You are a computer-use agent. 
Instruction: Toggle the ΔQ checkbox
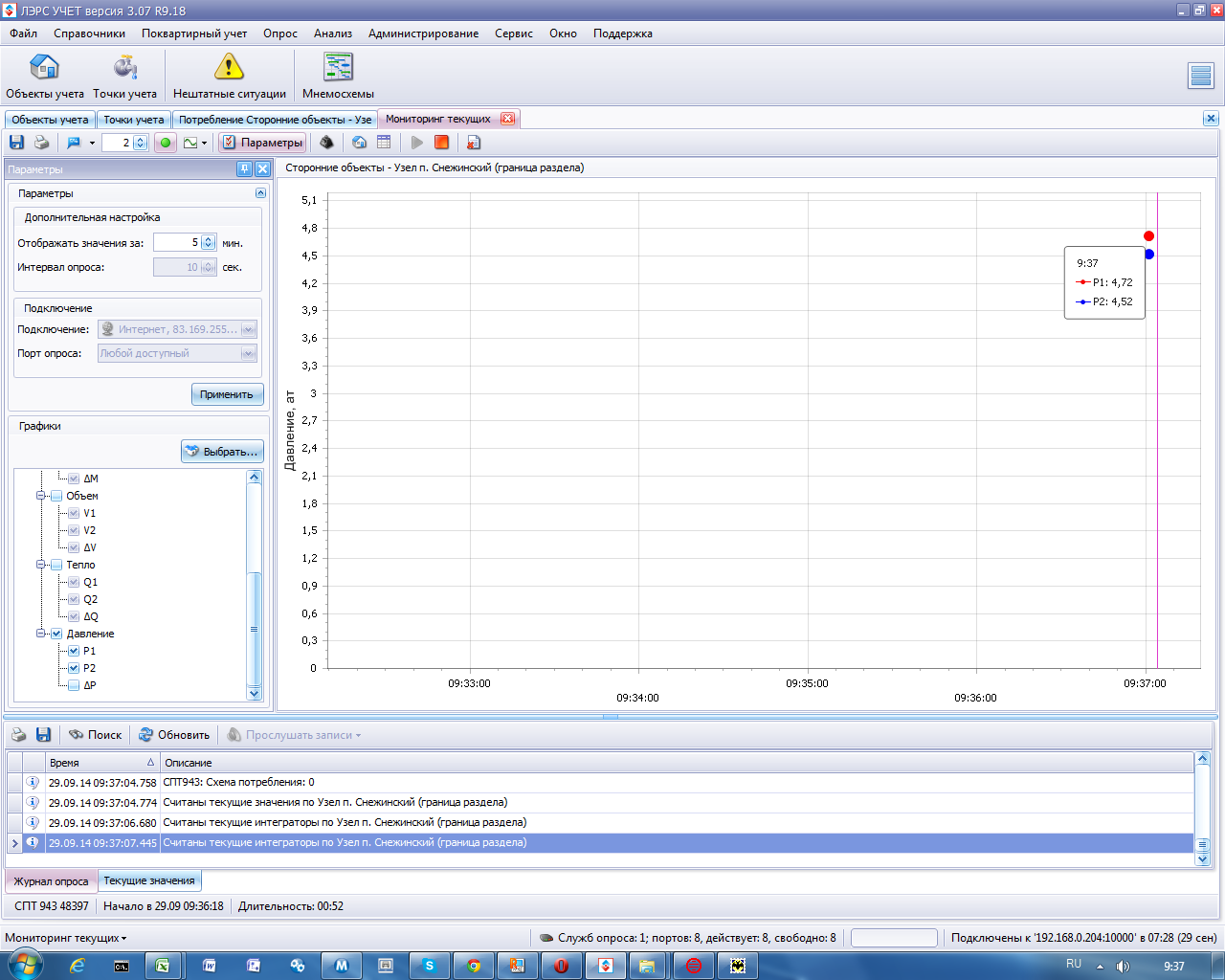74,616
